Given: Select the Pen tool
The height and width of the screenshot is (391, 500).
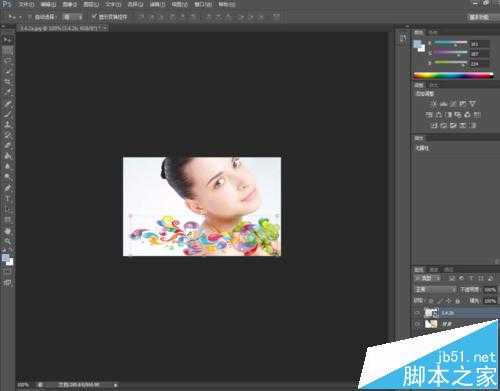Looking at the screenshot, I should 7,188.
